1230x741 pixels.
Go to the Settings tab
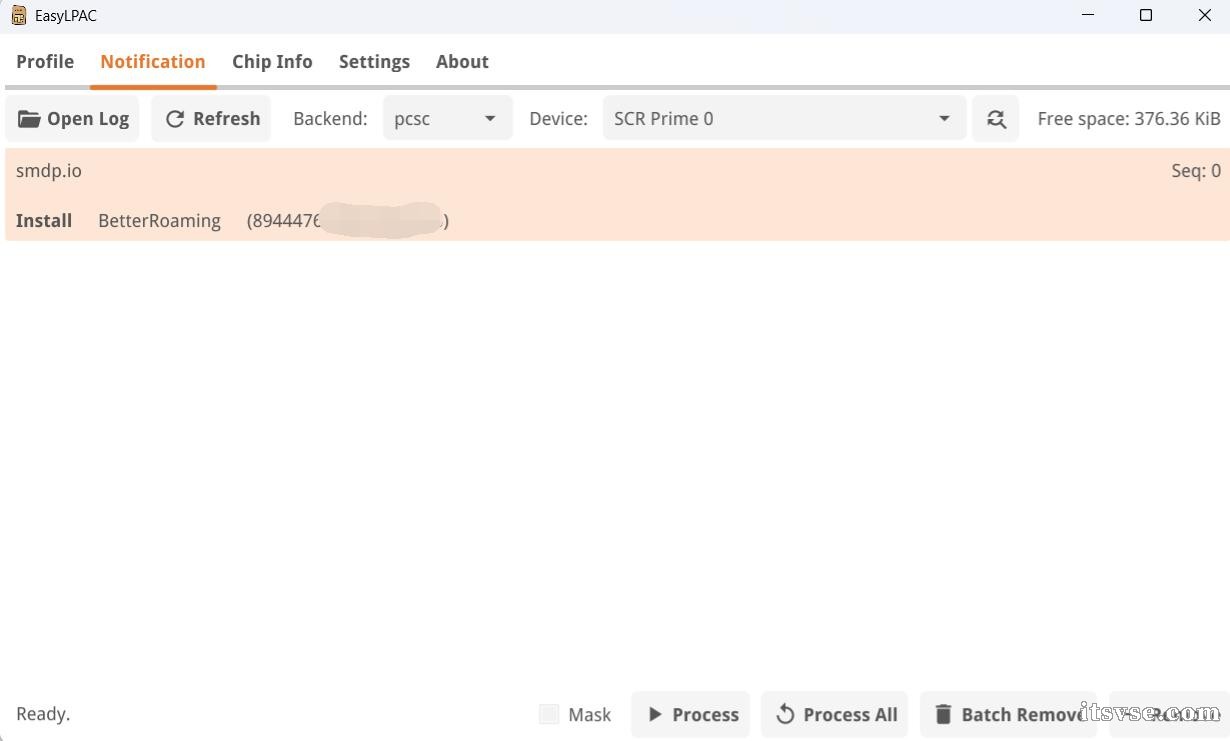374,61
